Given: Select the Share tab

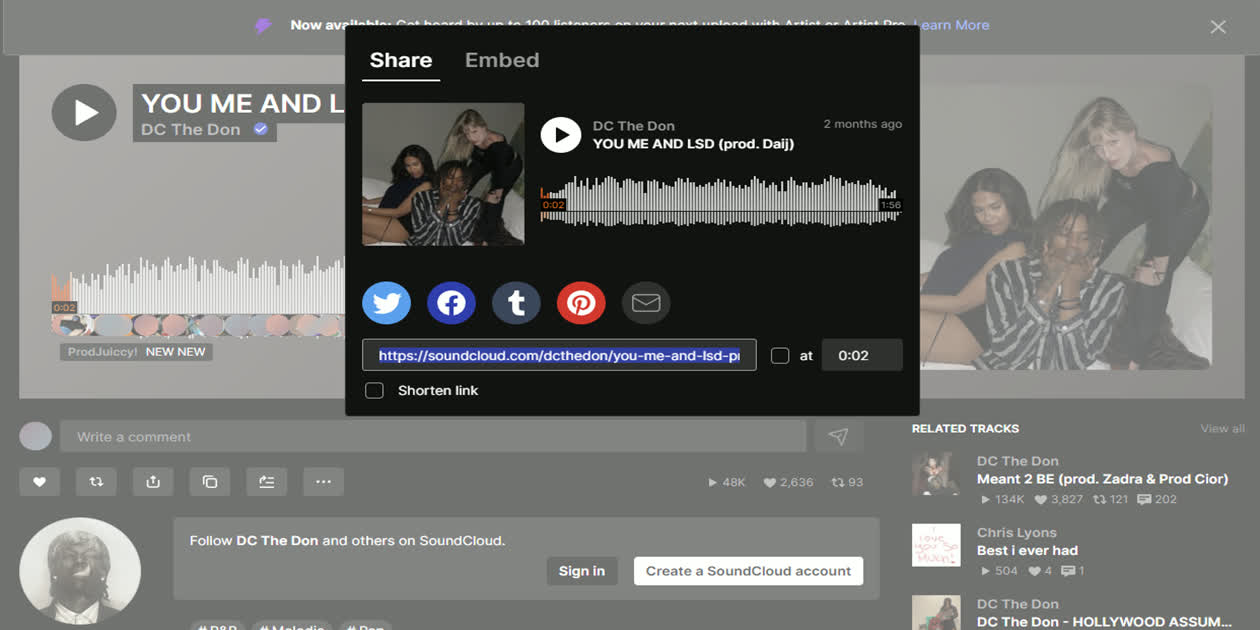Looking at the screenshot, I should [400, 60].
